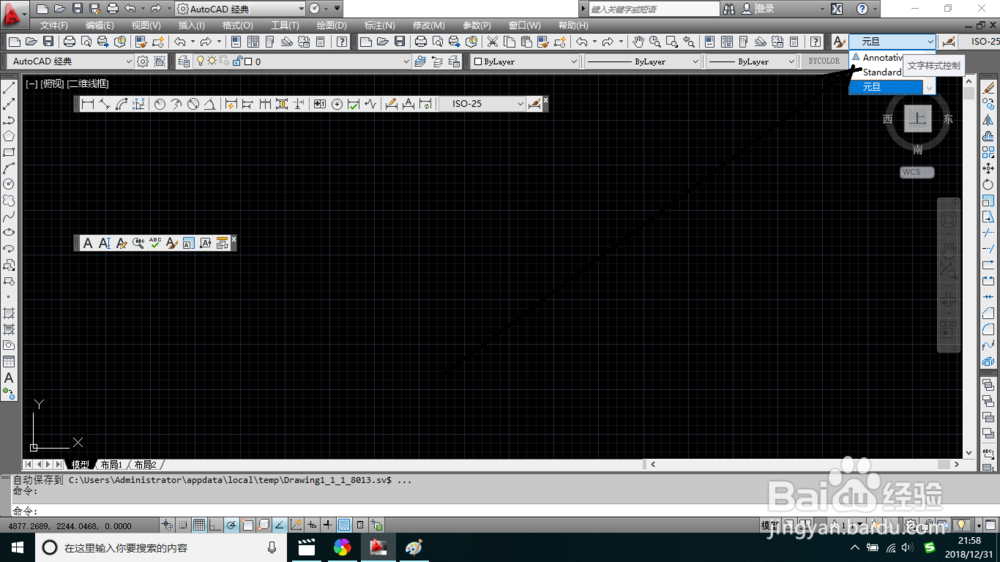Image resolution: width=1000 pixels, height=562 pixels.
Task: Toggle Snap Mode in status bar
Action: point(183,525)
